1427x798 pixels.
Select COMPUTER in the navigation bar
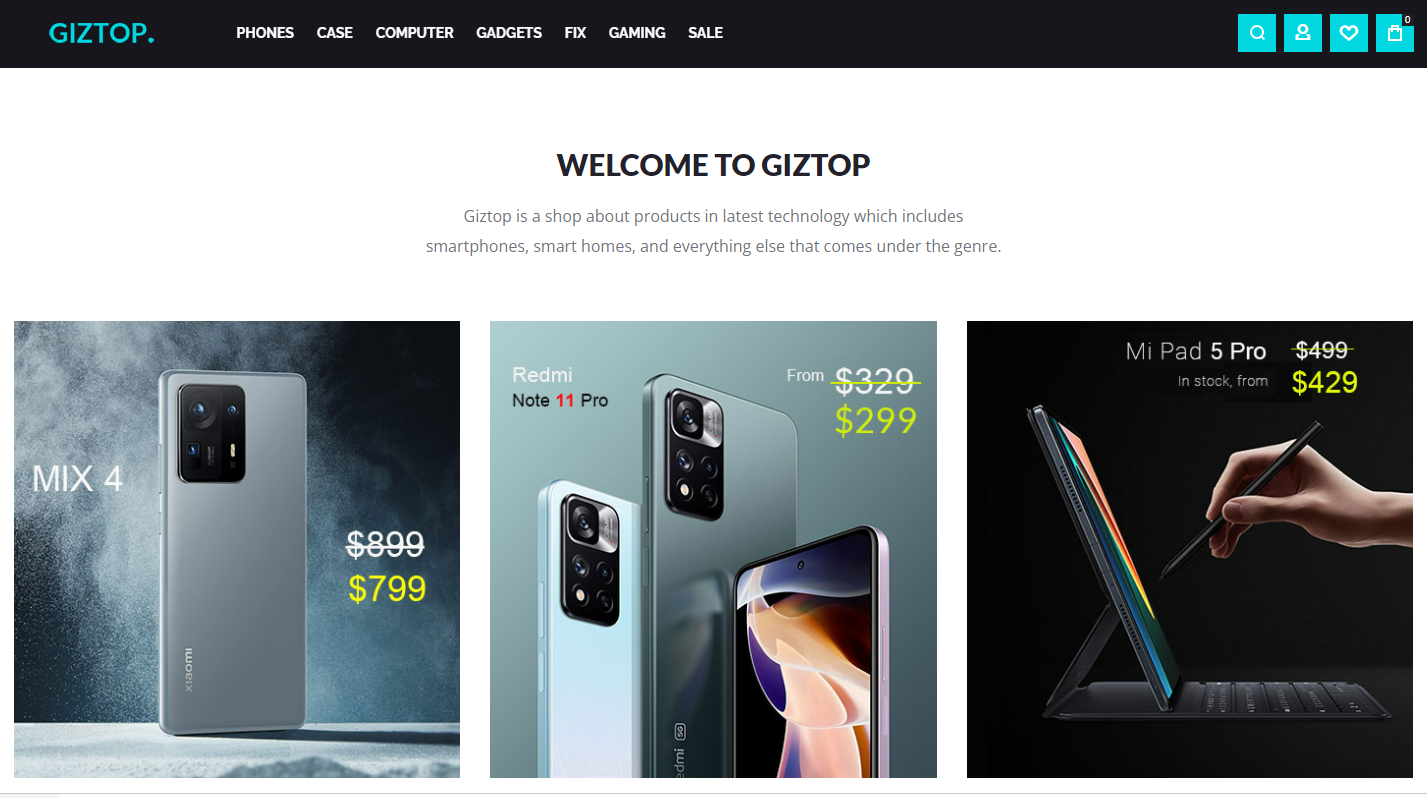click(x=414, y=33)
